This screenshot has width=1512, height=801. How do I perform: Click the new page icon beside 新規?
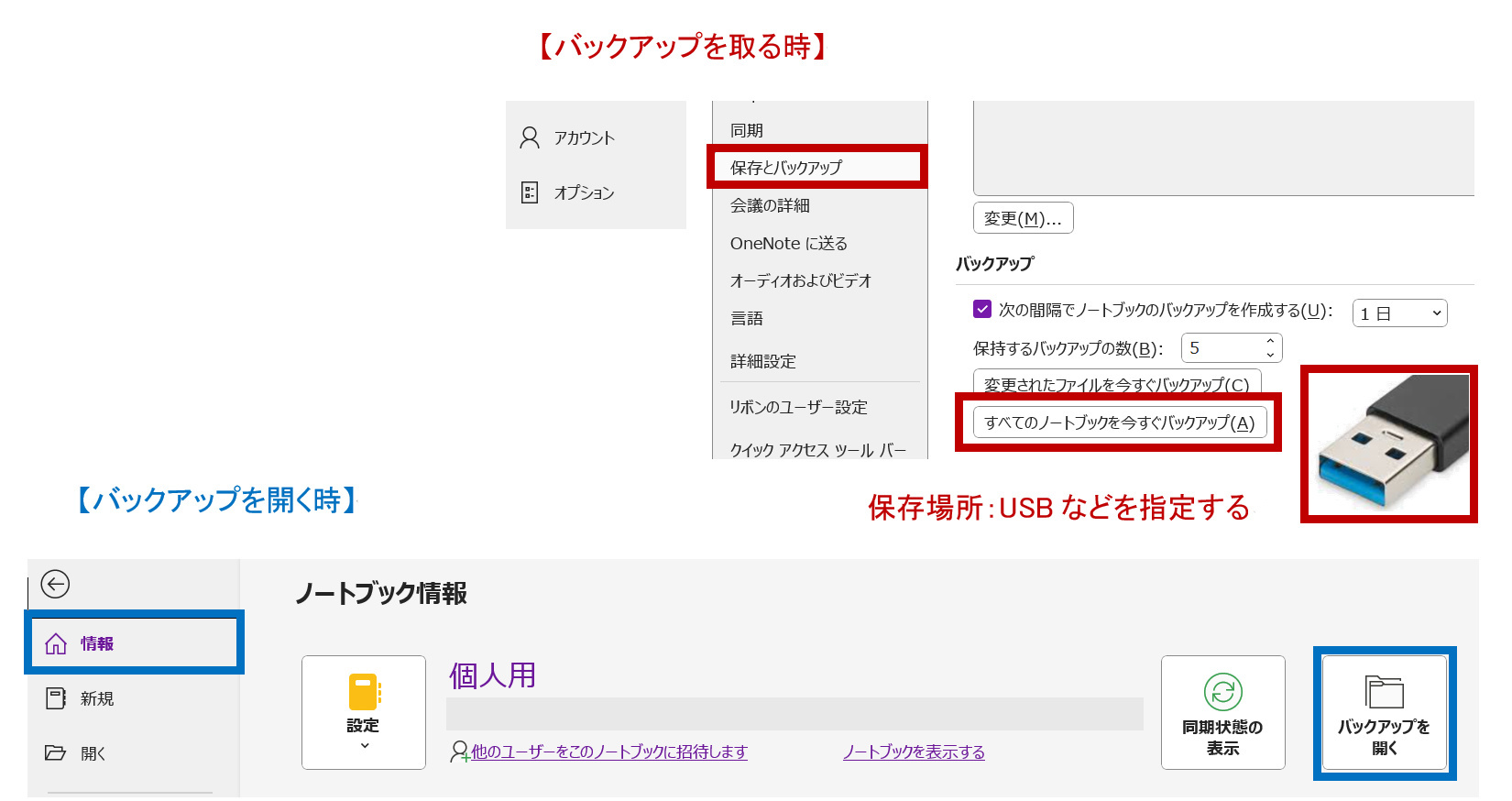(56, 698)
